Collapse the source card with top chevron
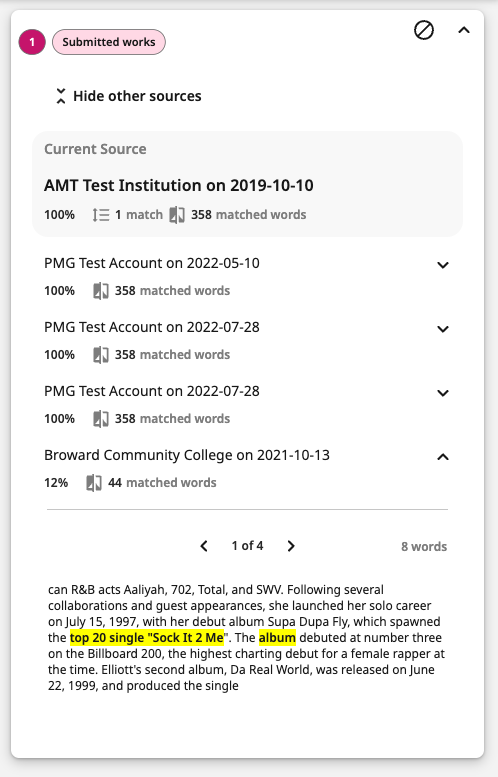Screen dimensions: 498x777 464,30
